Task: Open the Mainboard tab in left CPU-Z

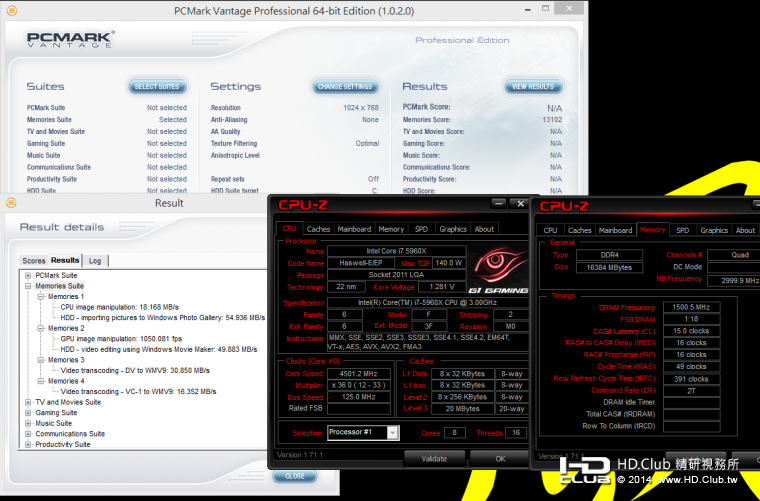Action: (354, 229)
